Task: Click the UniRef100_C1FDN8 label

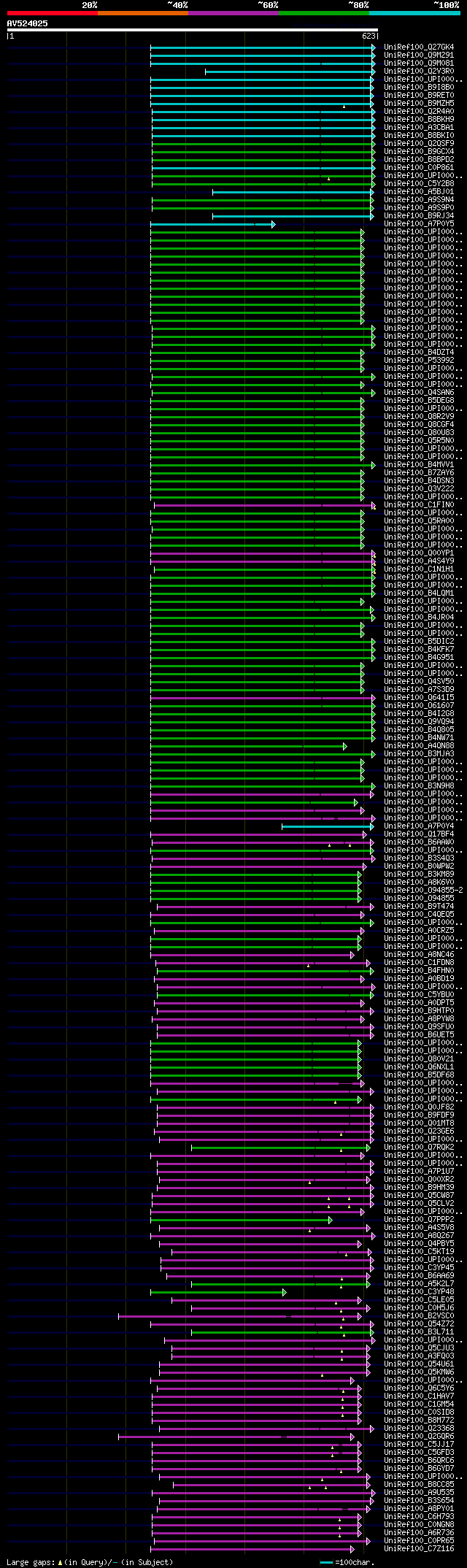Action: click(419, 962)
